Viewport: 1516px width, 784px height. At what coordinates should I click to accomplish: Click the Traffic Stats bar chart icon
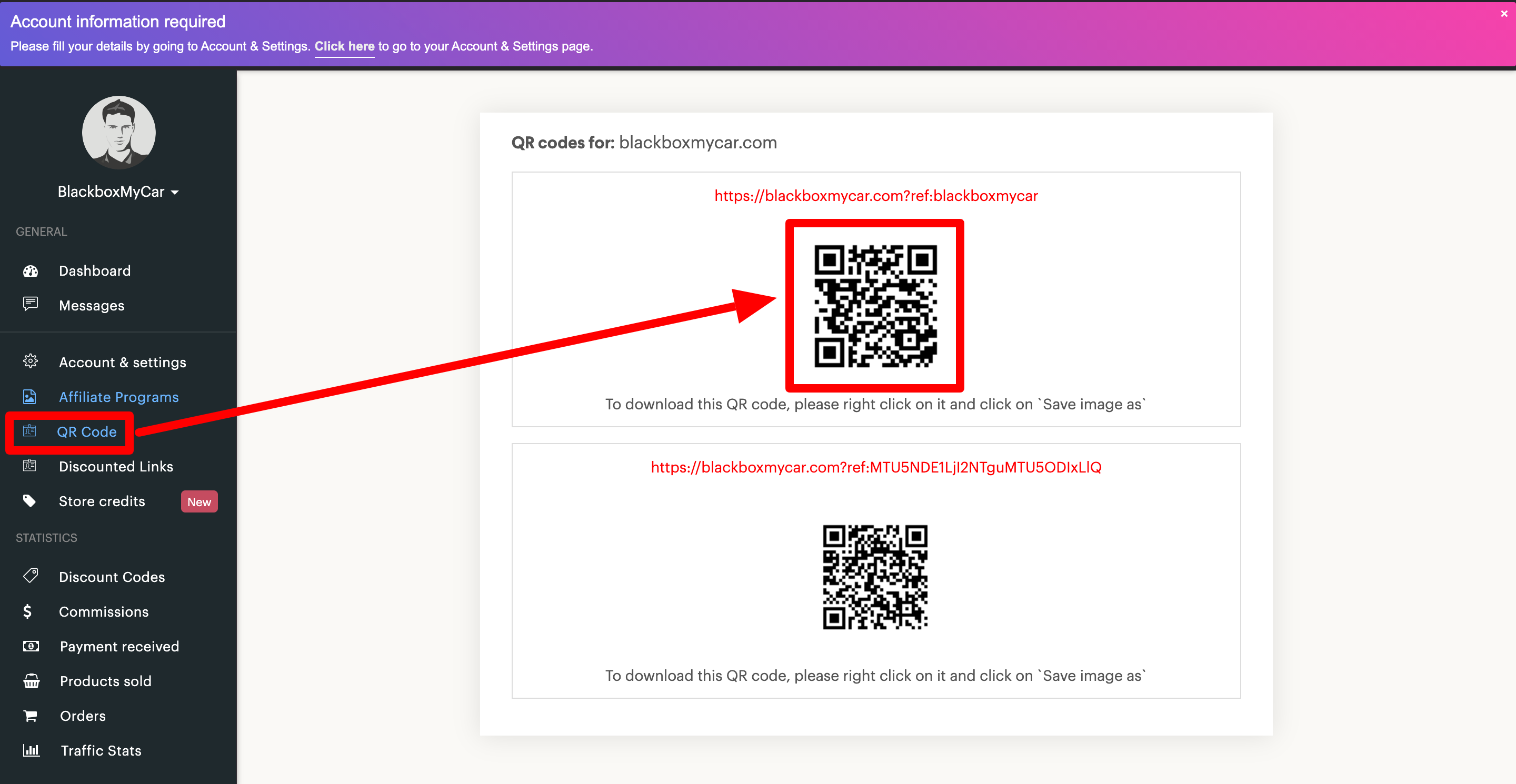(31, 750)
